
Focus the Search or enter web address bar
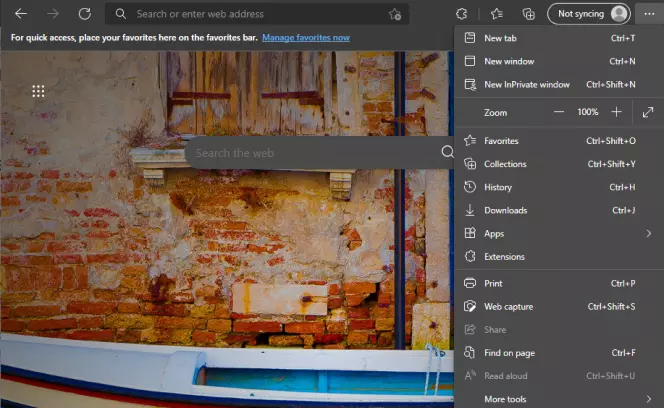click(x=257, y=14)
